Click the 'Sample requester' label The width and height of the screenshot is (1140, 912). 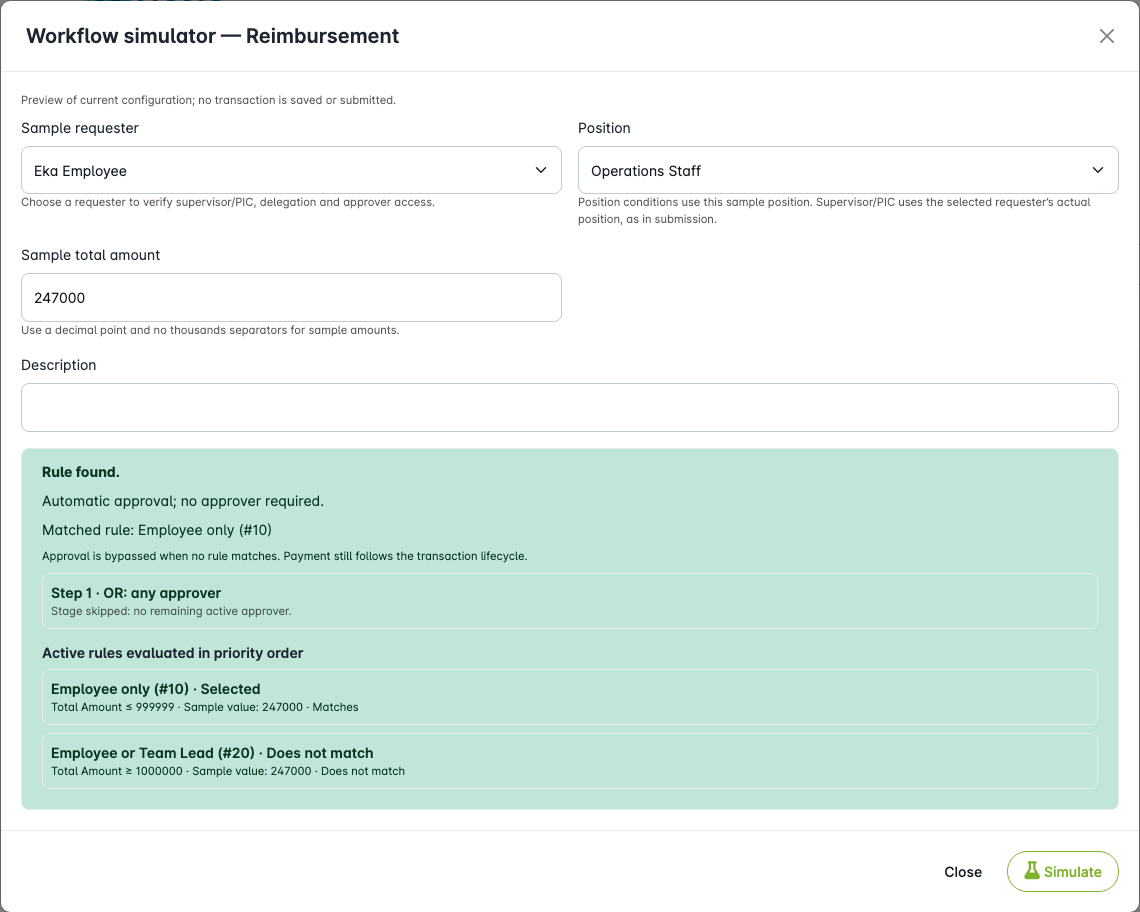coord(80,128)
